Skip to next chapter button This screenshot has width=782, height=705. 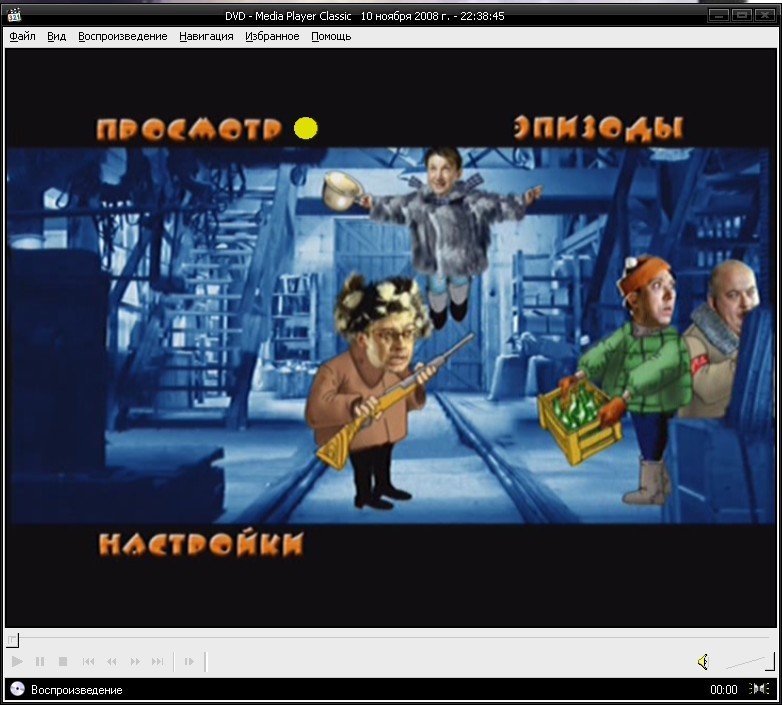158,661
